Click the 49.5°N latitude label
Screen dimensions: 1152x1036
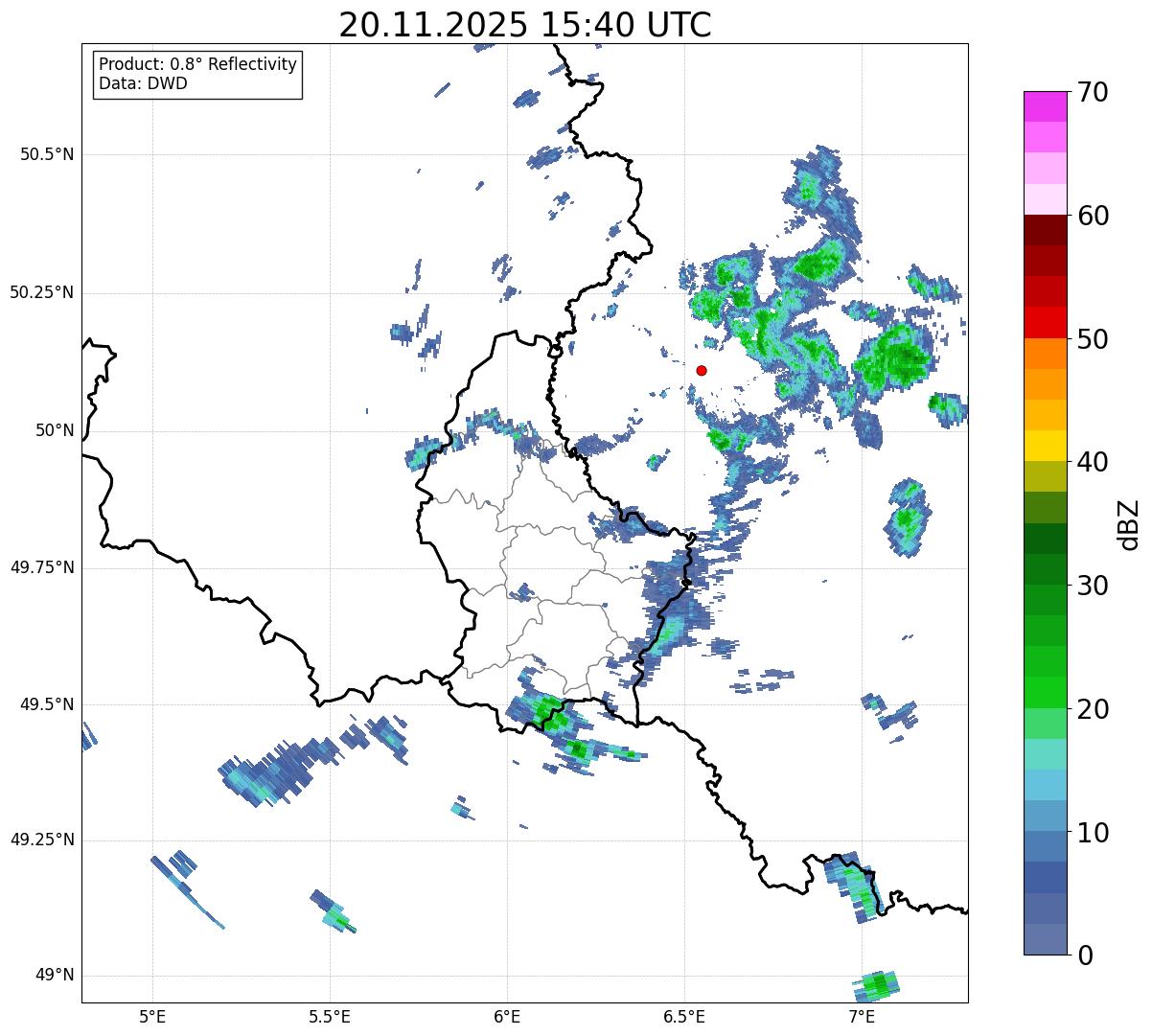pyautogui.click(x=47, y=704)
